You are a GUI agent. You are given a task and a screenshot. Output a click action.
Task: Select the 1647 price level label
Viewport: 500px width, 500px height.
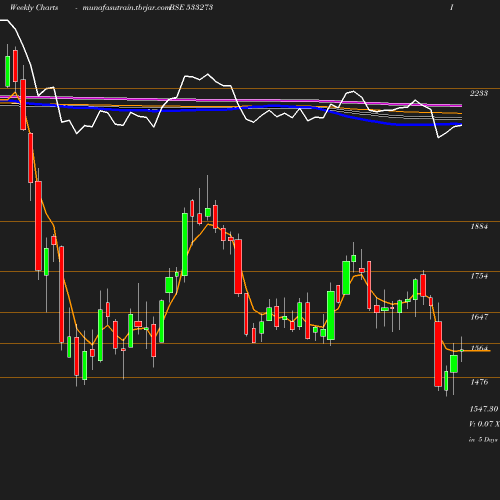point(479,317)
